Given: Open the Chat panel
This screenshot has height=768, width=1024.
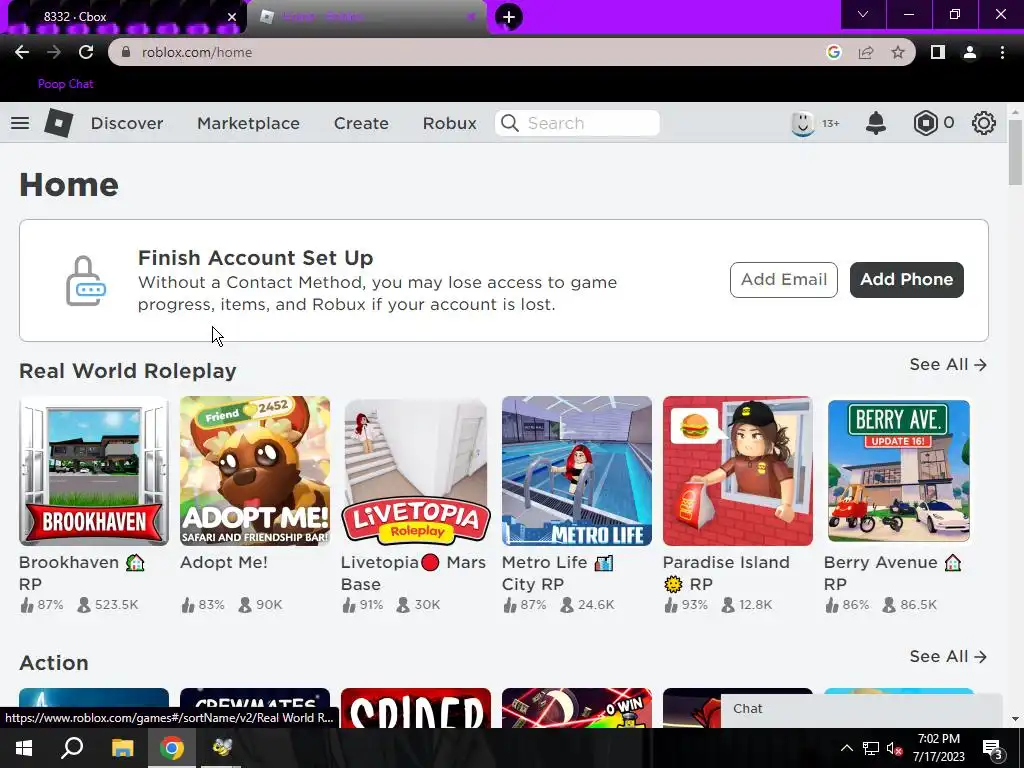Looking at the screenshot, I should [x=861, y=709].
